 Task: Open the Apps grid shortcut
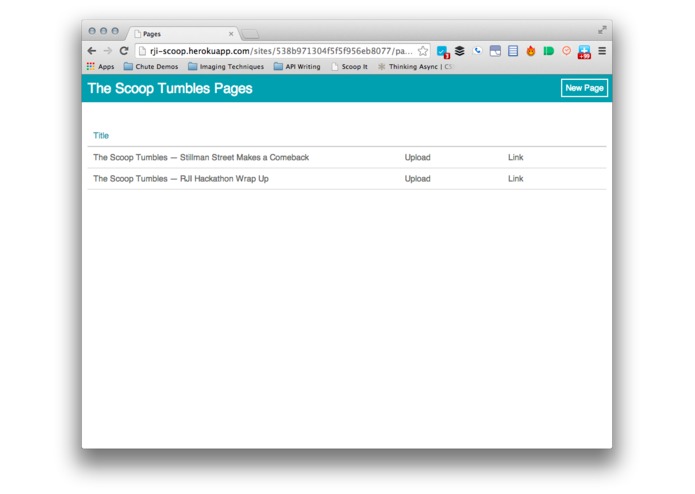[101, 66]
